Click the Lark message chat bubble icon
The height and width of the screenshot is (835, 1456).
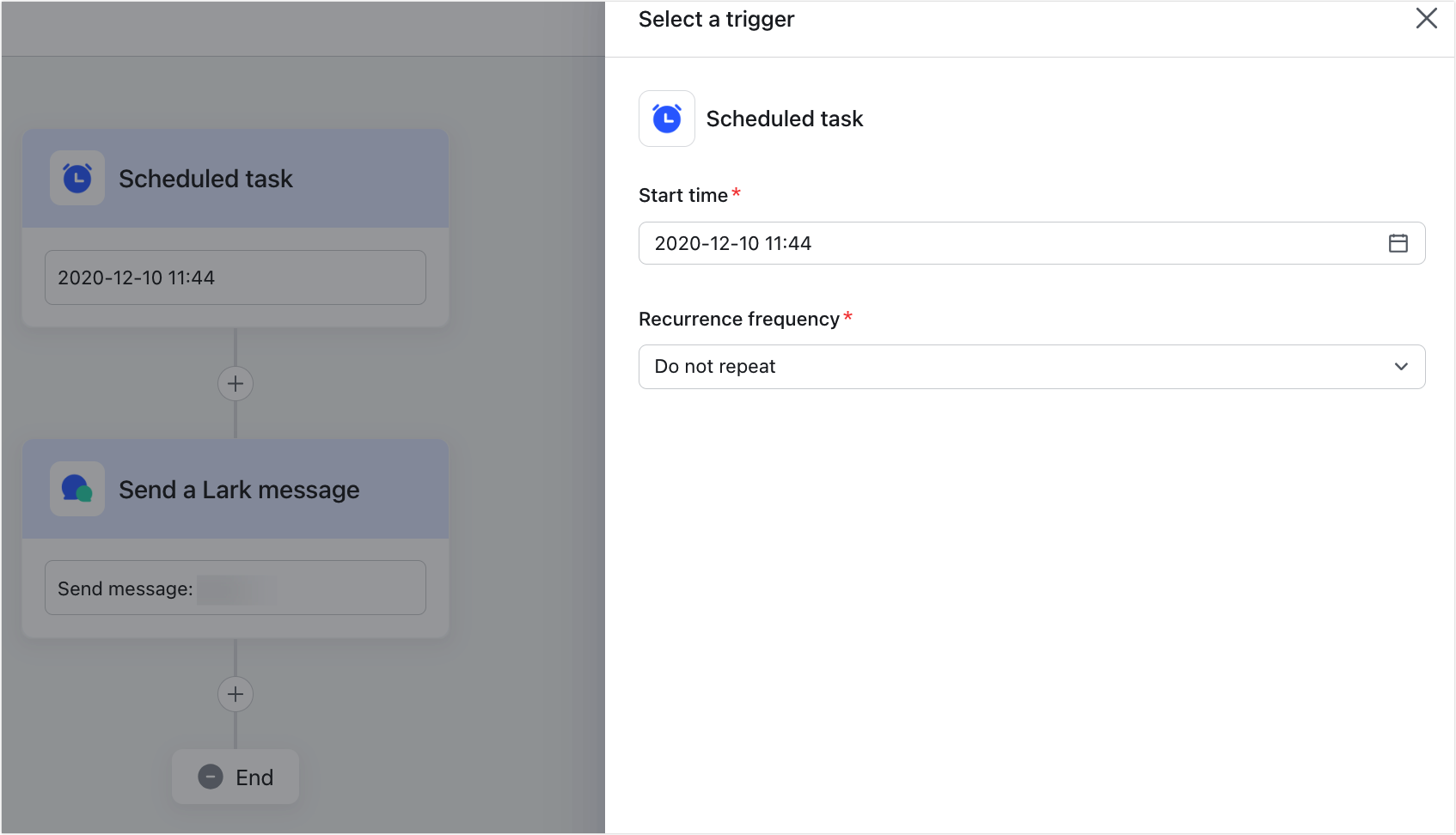(77, 490)
